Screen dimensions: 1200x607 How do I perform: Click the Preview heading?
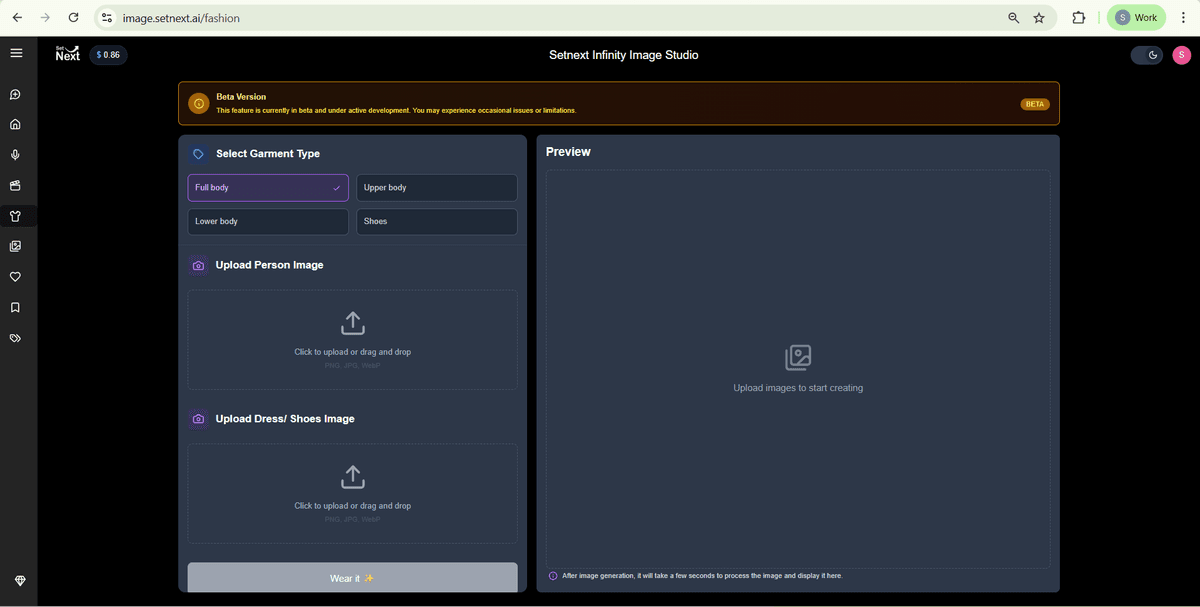[568, 152]
